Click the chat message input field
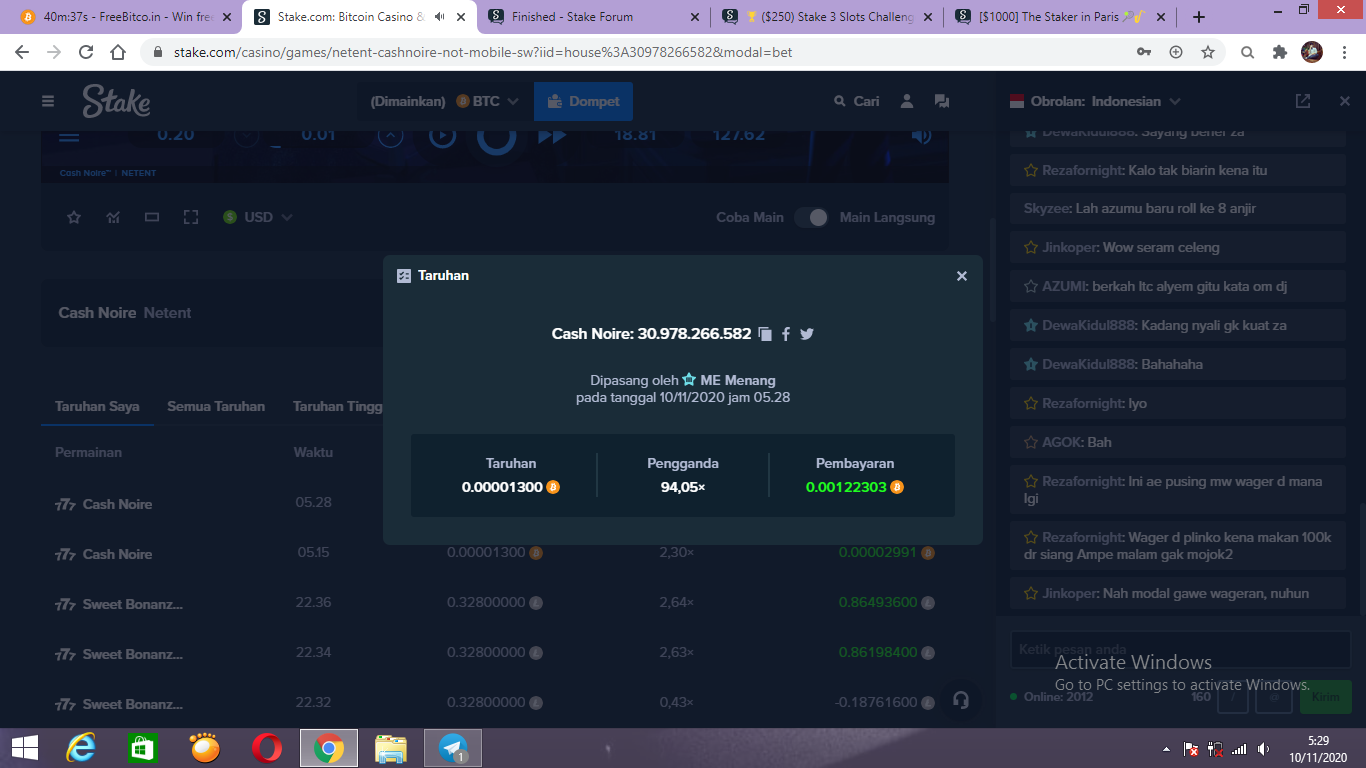Screen dimensions: 1366x768 1181,650
